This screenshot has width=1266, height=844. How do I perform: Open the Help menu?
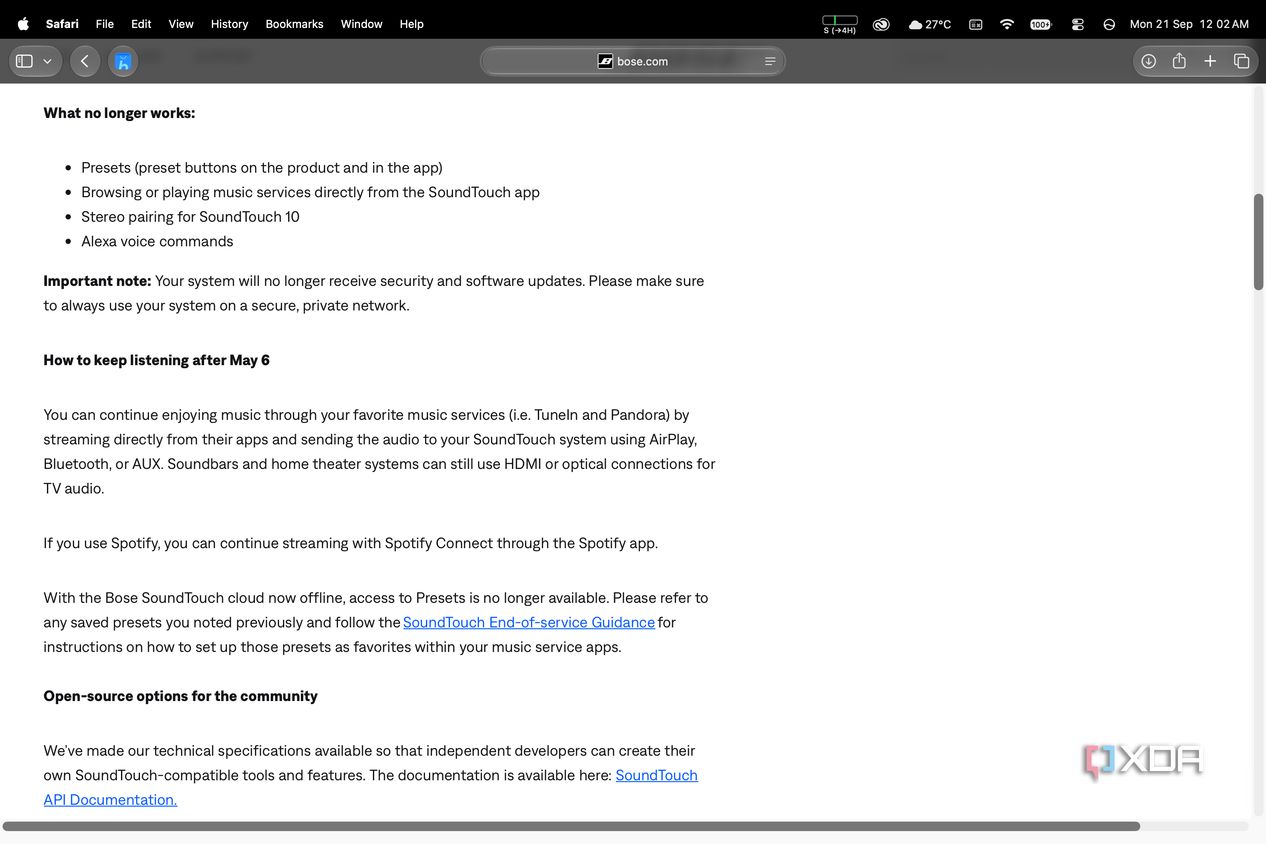point(412,24)
